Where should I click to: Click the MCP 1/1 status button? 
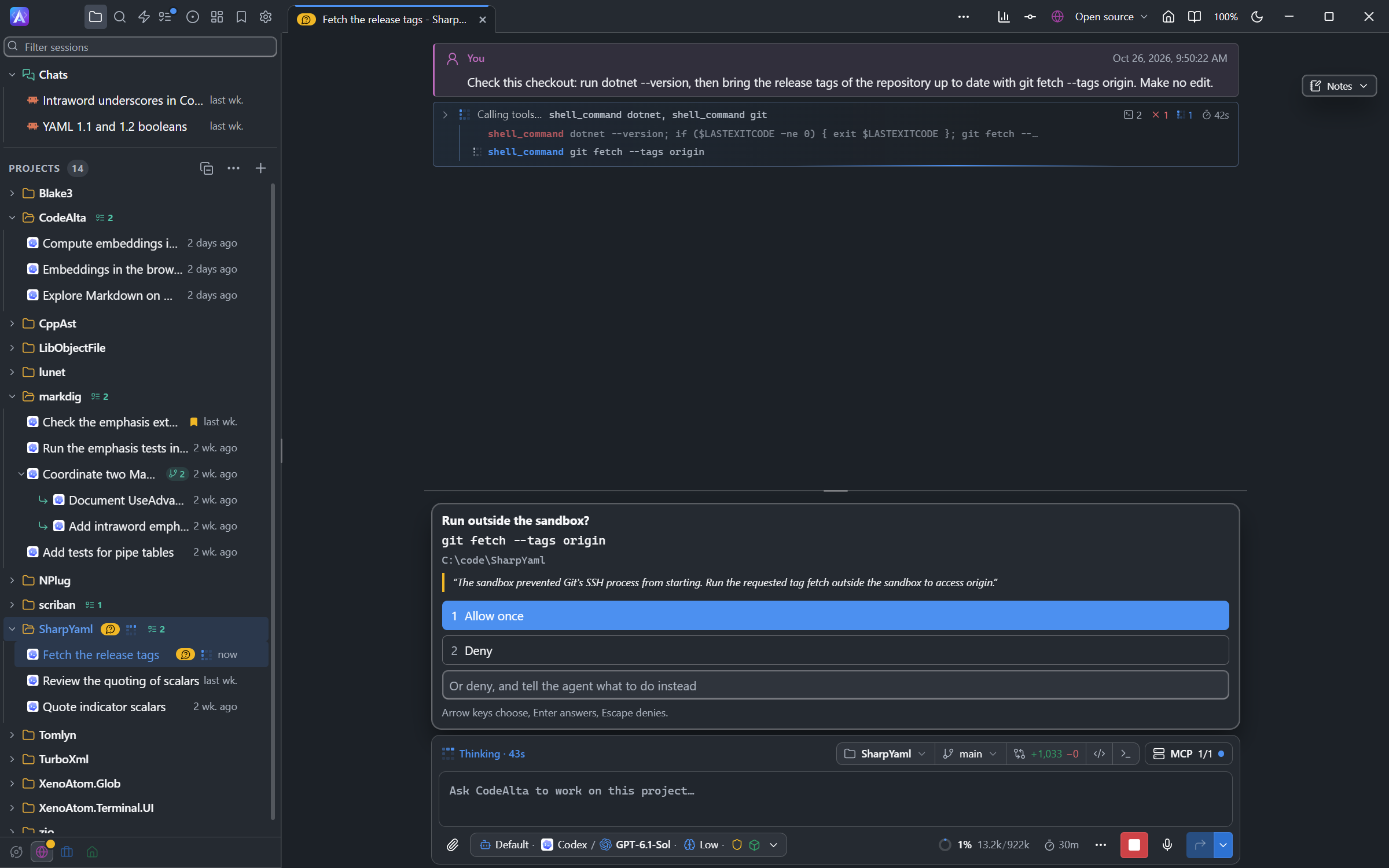[x=1188, y=753]
